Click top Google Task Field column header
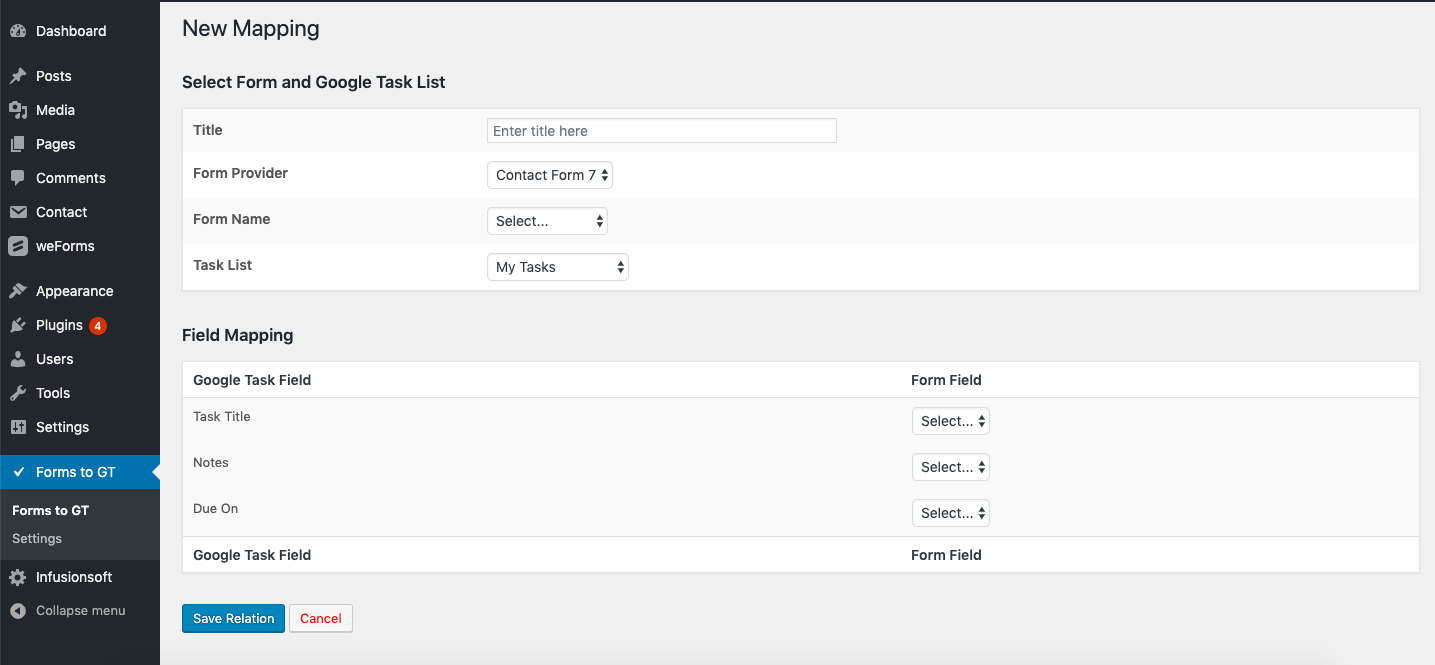The width and height of the screenshot is (1435, 665). (x=252, y=380)
